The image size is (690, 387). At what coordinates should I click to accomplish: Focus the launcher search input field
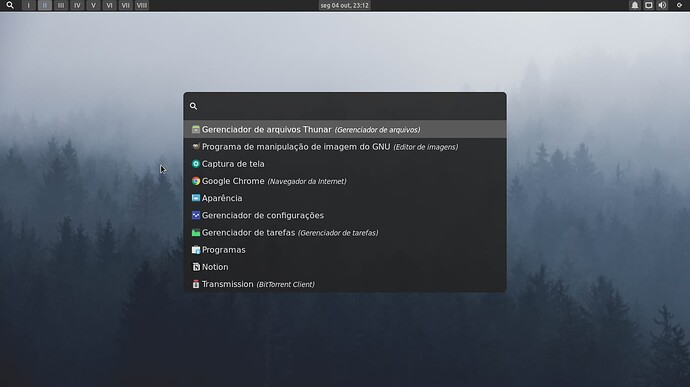point(345,106)
